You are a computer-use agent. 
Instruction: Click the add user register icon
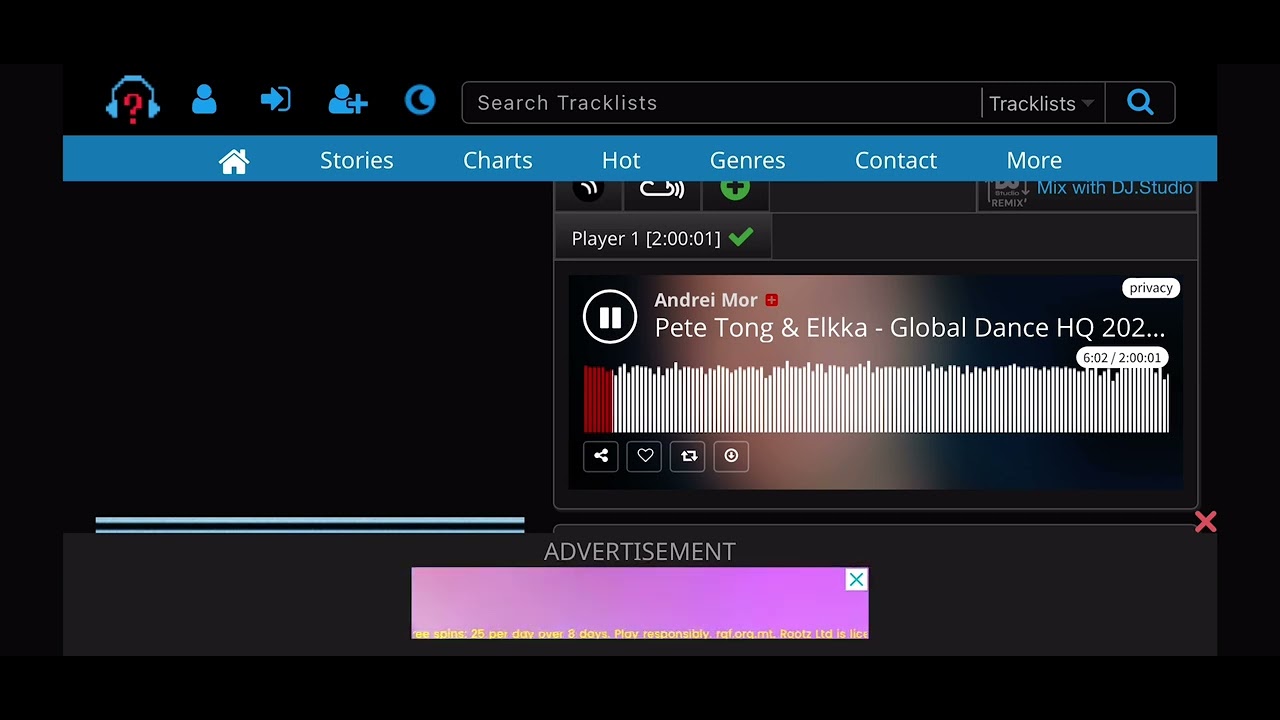click(x=348, y=100)
